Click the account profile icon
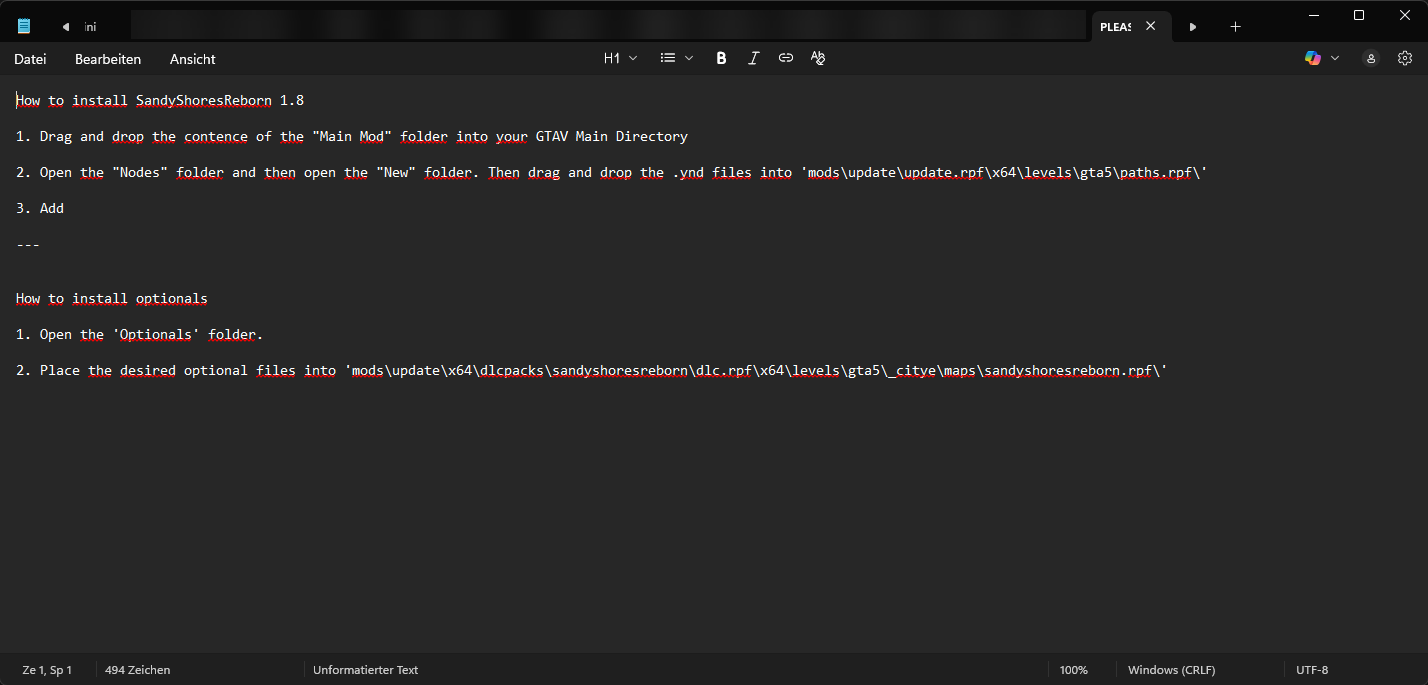1428x685 pixels. click(1371, 58)
